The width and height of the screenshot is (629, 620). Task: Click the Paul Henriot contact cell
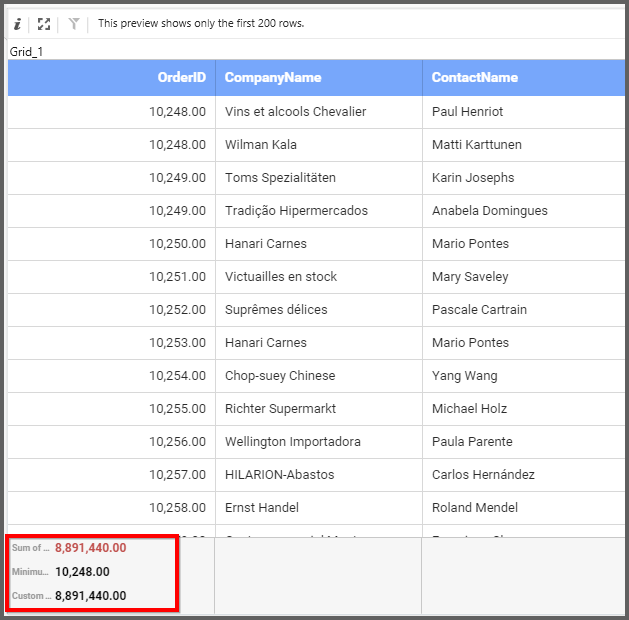point(467,112)
